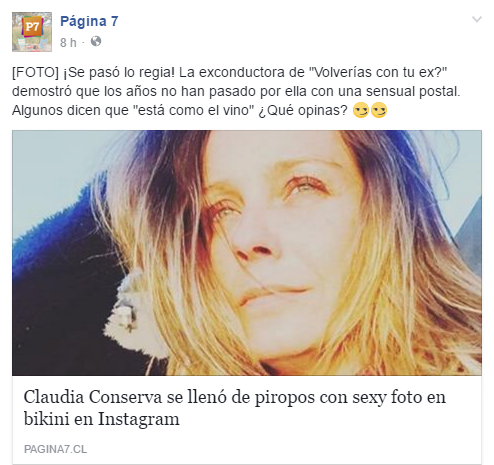Open the Página 7 page name link
This screenshot has height=465, width=494.
89,21
